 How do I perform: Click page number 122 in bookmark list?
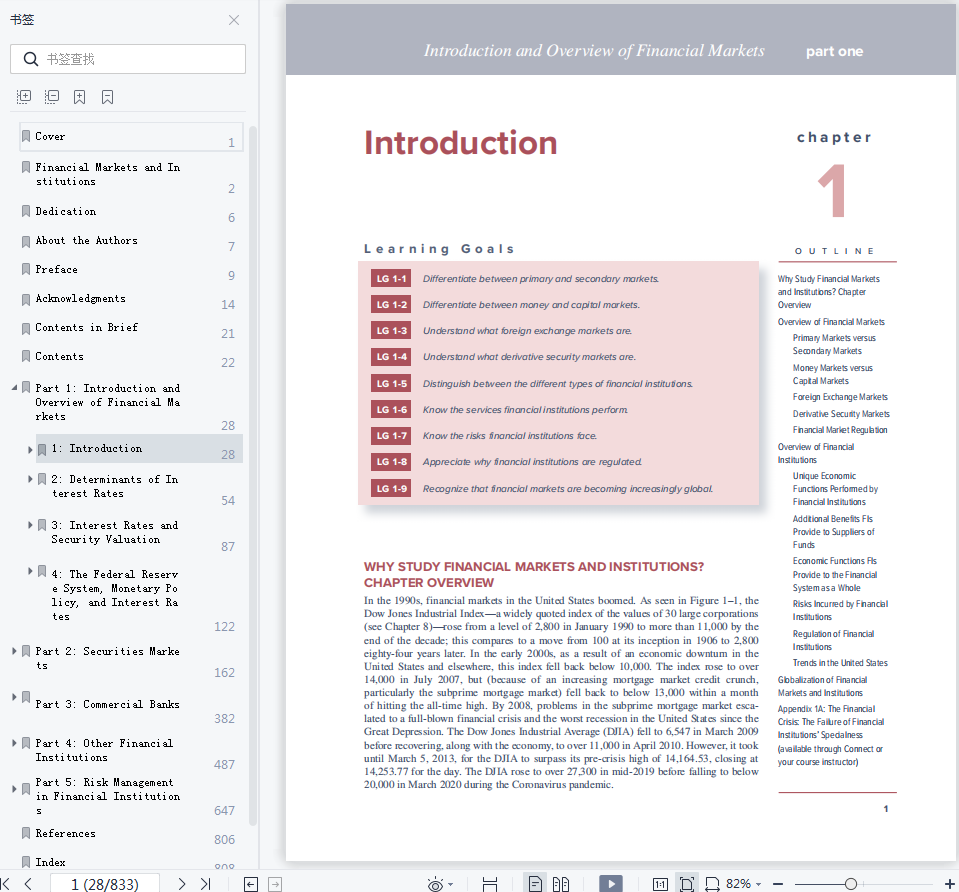coord(224,626)
